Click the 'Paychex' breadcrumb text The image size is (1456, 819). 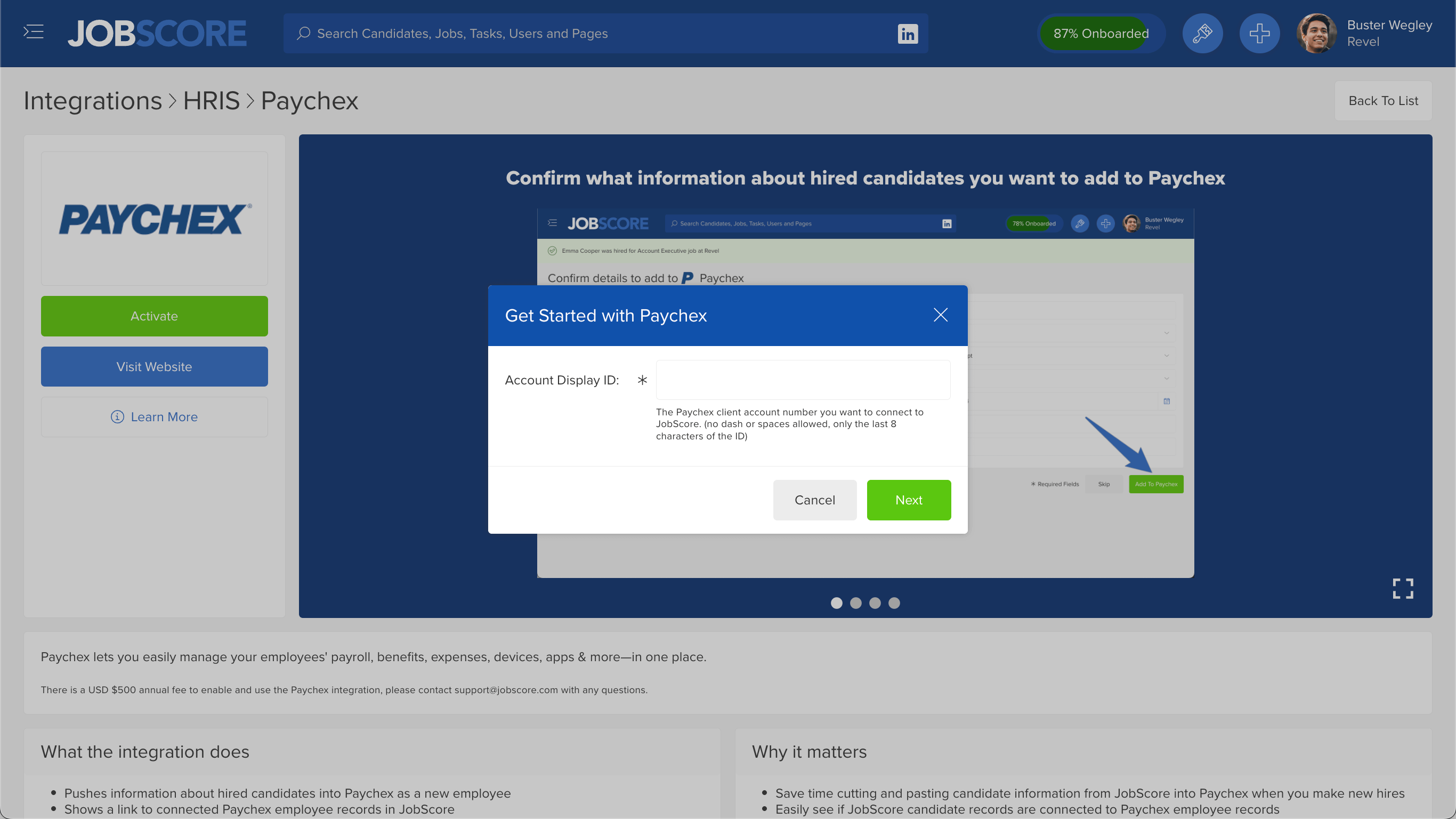coord(309,101)
